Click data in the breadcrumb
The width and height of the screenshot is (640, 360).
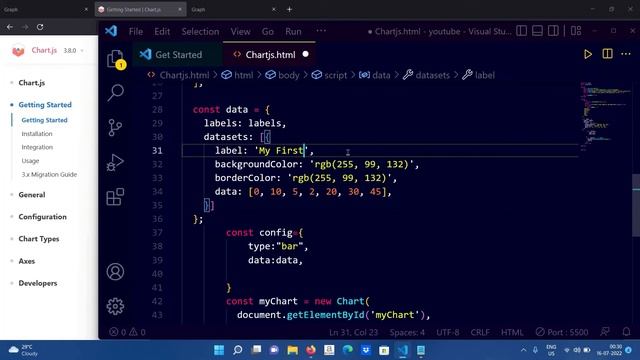[x=381, y=75]
